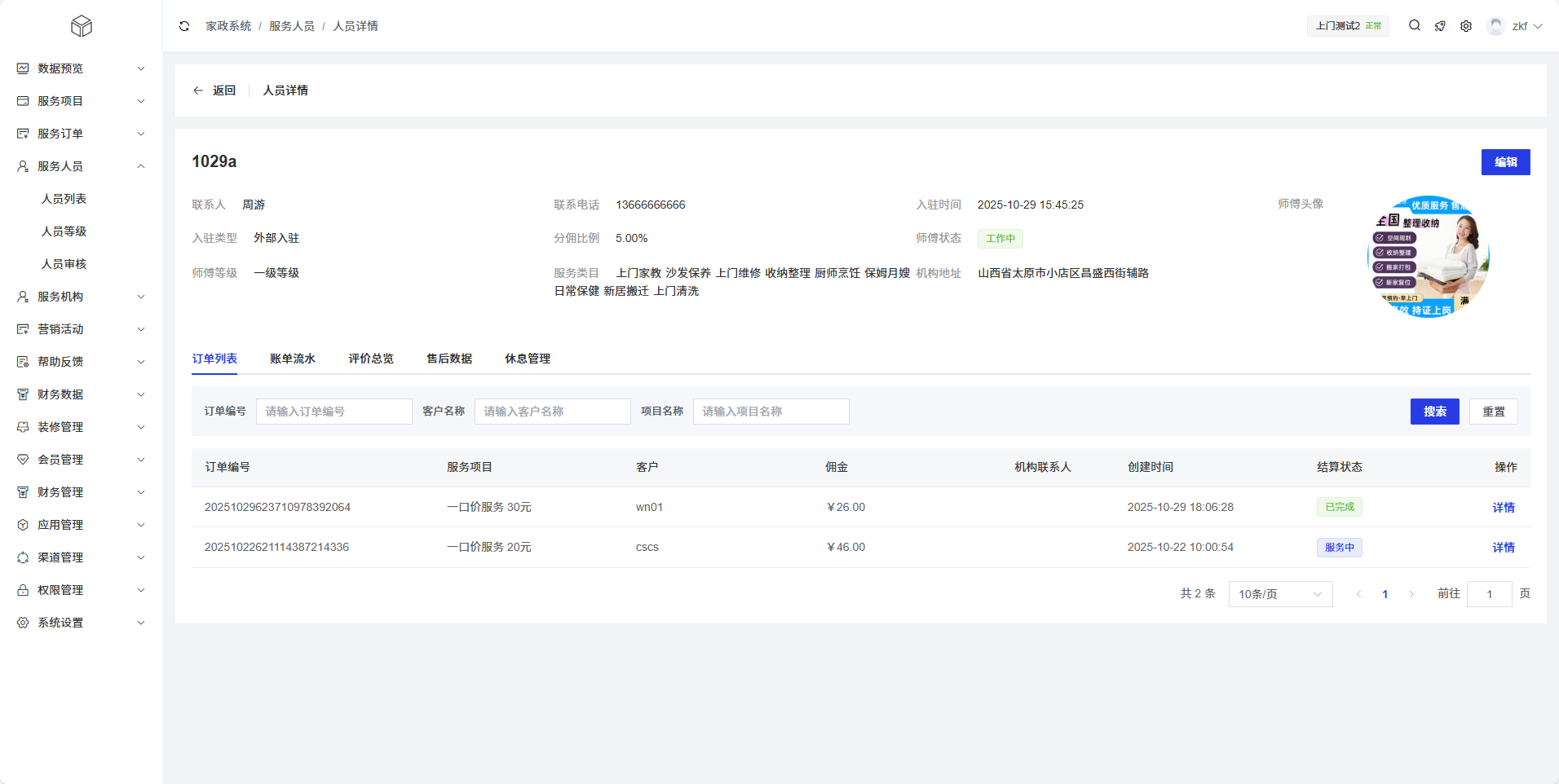The width and height of the screenshot is (1559, 784).
Task: Expand the 财务数据 sidebar menu
Action: tap(81, 394)
